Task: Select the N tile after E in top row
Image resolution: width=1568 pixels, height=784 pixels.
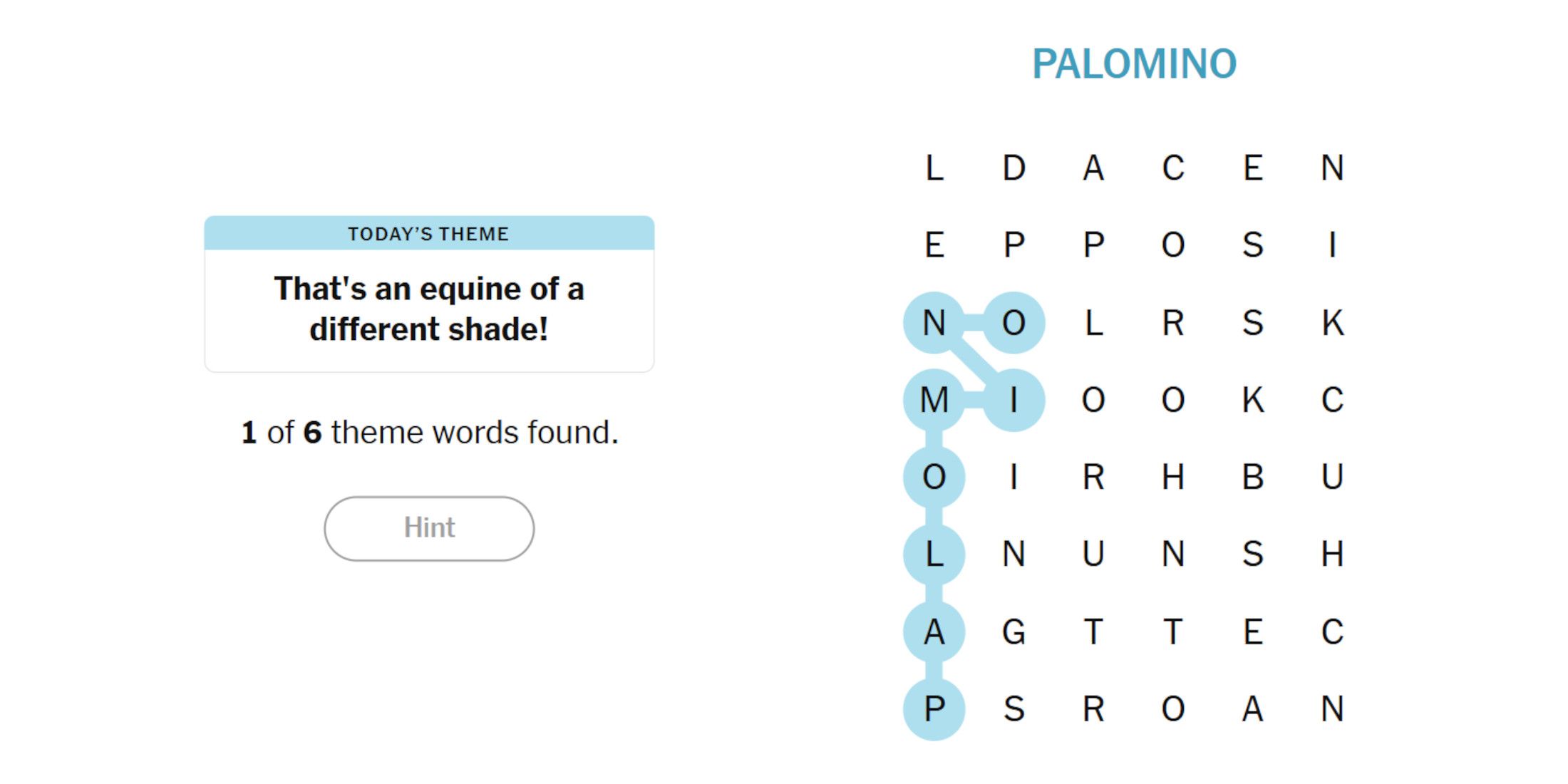Action: tap(1332, 168)
